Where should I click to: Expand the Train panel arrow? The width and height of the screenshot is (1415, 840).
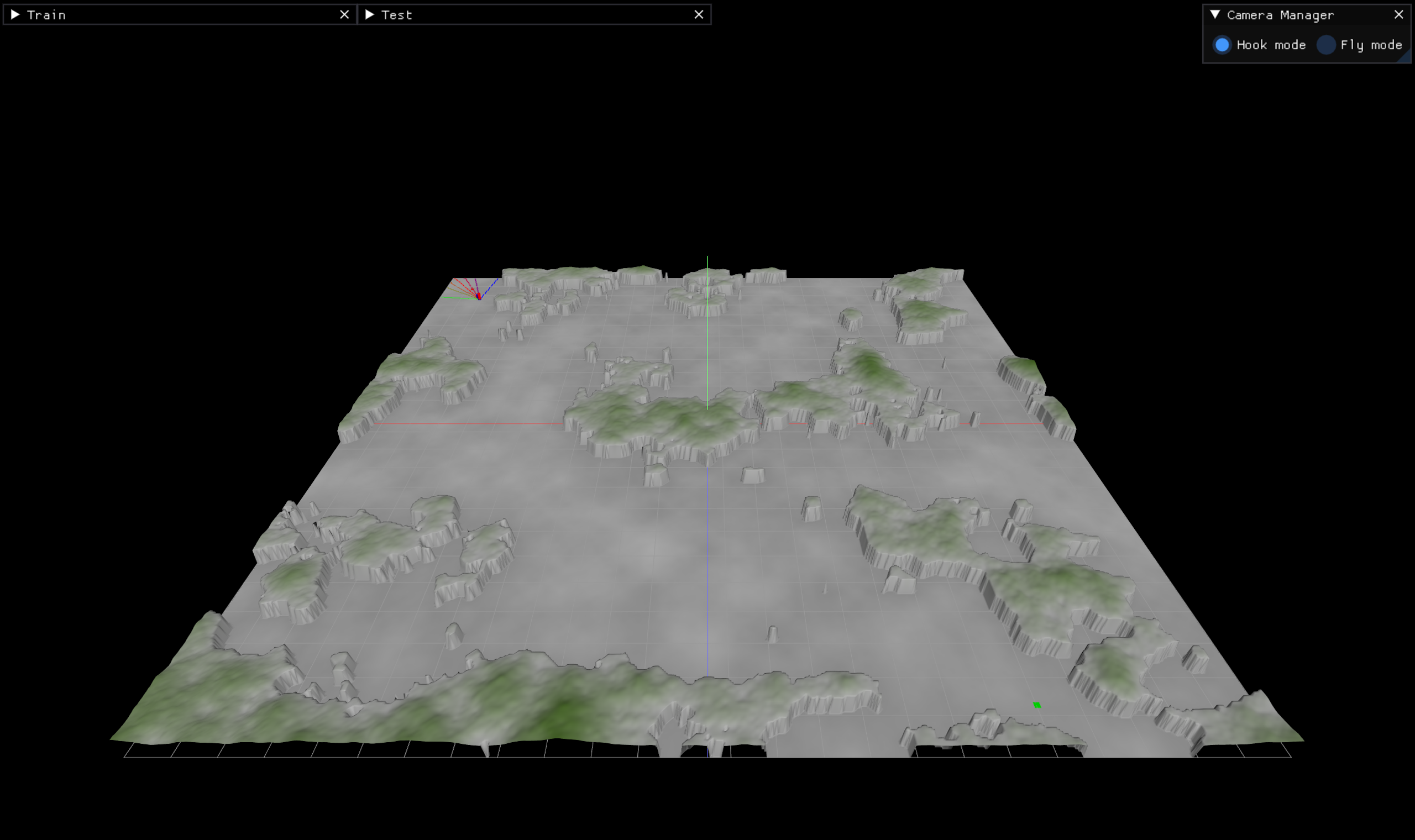(15, 15)
